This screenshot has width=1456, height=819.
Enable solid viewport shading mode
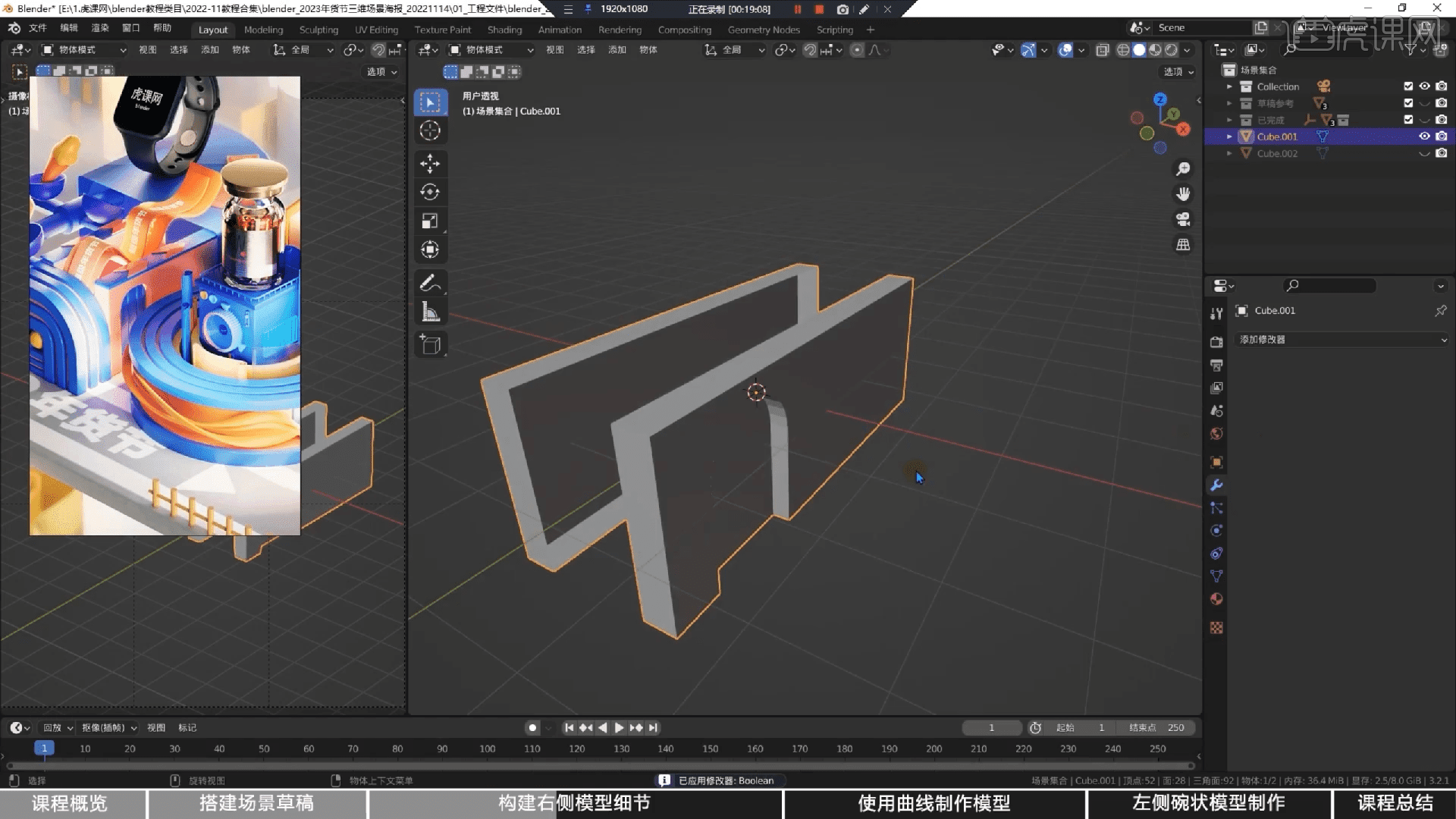(x=1139, y=50)
